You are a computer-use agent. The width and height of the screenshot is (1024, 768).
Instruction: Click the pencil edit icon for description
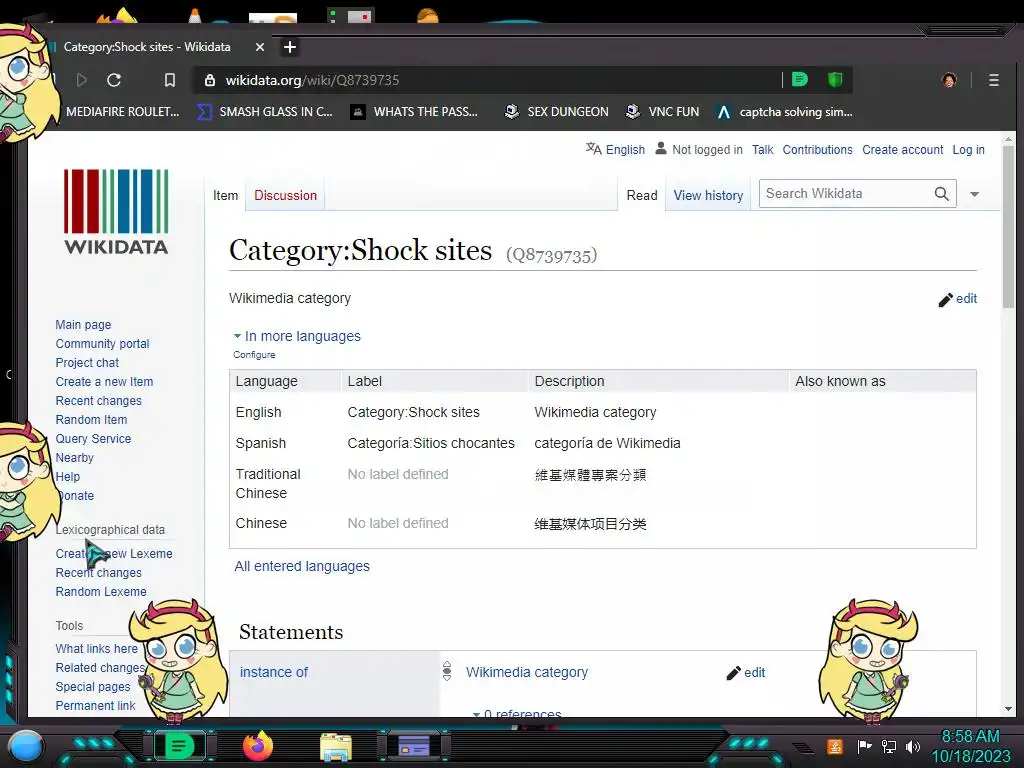(x=945, y=300)
